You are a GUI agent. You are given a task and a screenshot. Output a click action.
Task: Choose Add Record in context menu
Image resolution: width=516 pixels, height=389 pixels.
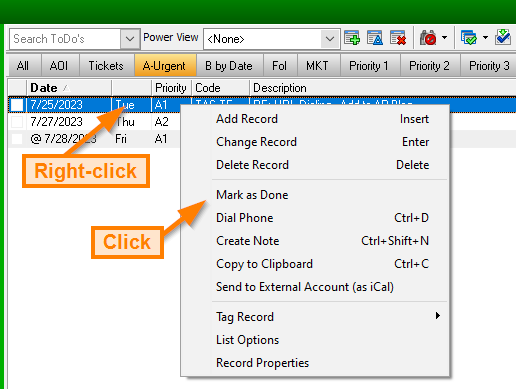(315, 119)
